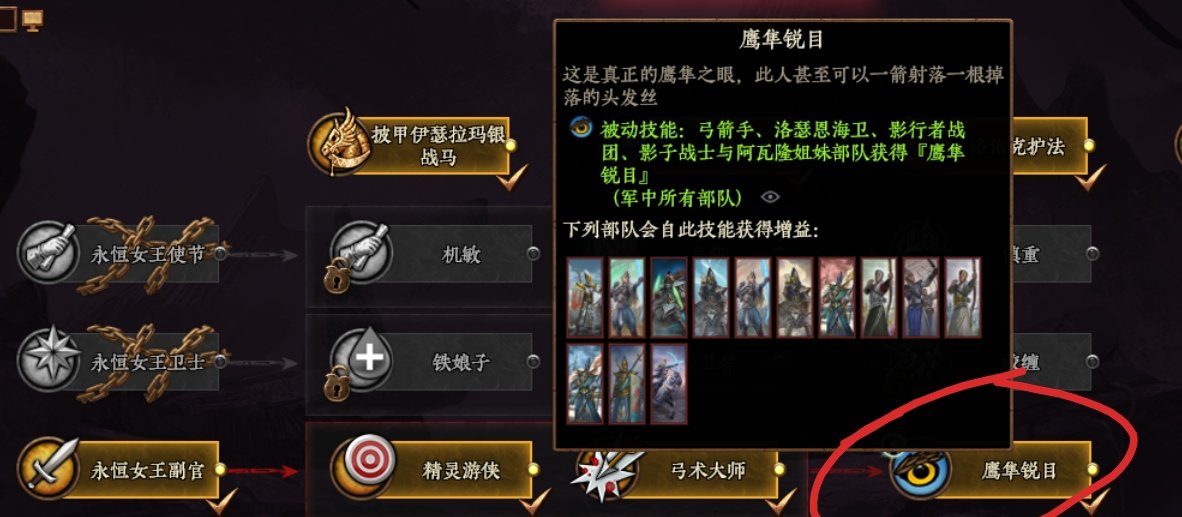
Task: Toggle skill point dot on 精灵游侠
Action: click(x=533, y=470)
